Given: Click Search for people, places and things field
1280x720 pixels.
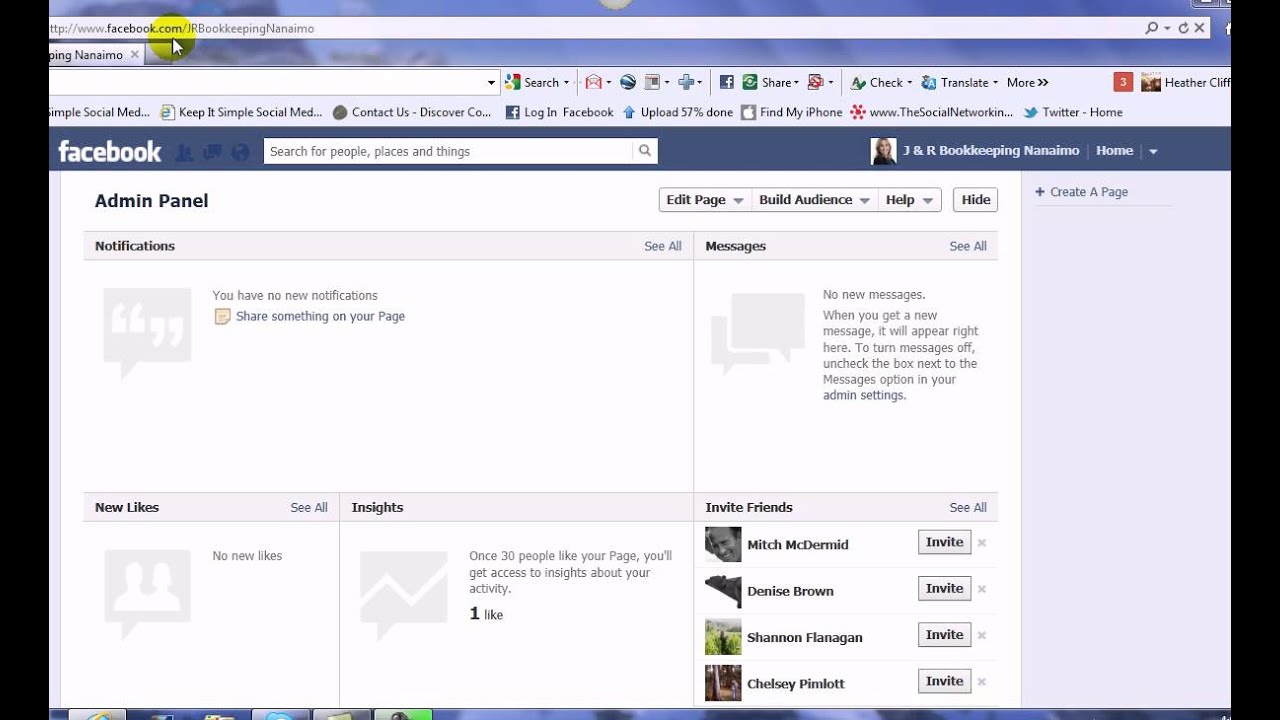Looking at the screenshot, I should [x=448, y=151].
